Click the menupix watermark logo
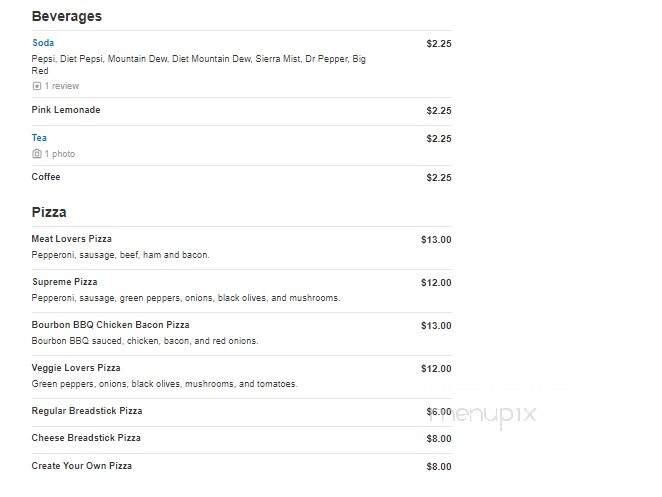662x497 pixels. (482, 415)
